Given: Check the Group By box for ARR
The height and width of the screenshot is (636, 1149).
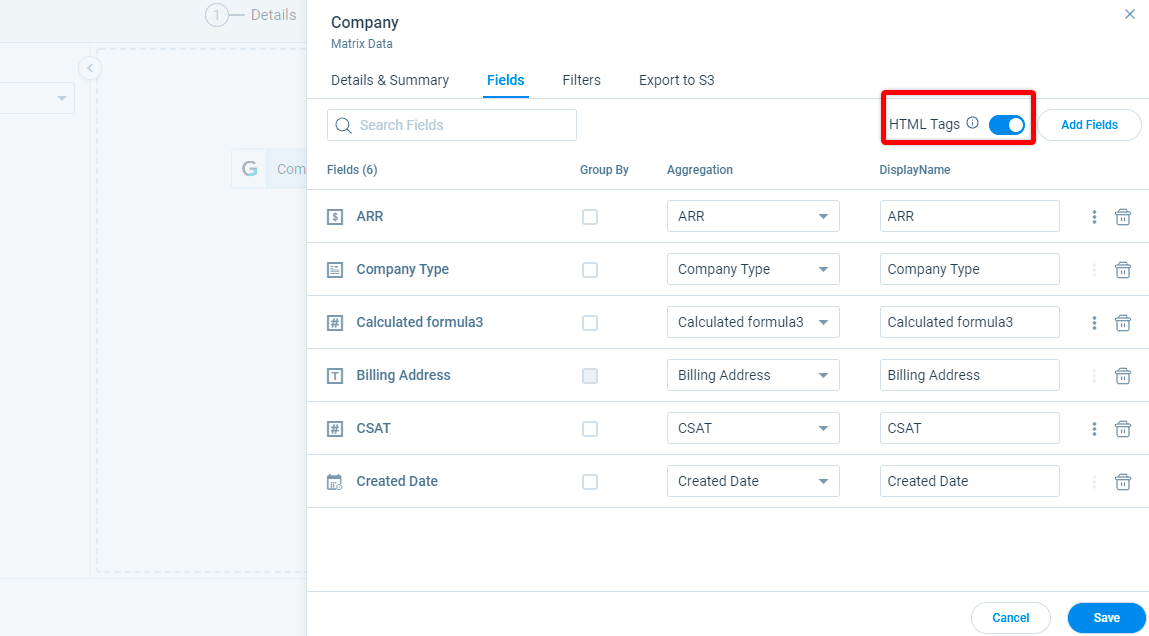Looking at the screenshot, I should pos(589,216).
